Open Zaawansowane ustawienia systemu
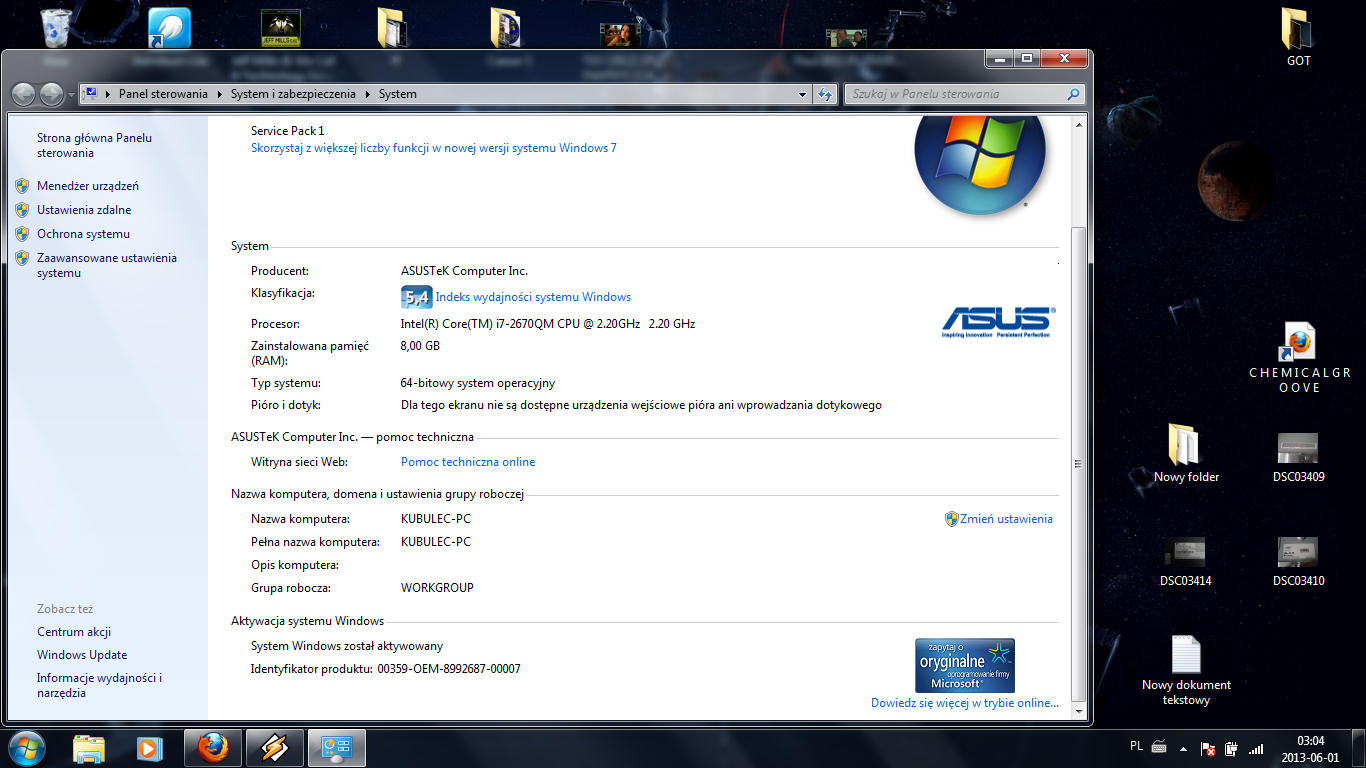 point(107,265)
